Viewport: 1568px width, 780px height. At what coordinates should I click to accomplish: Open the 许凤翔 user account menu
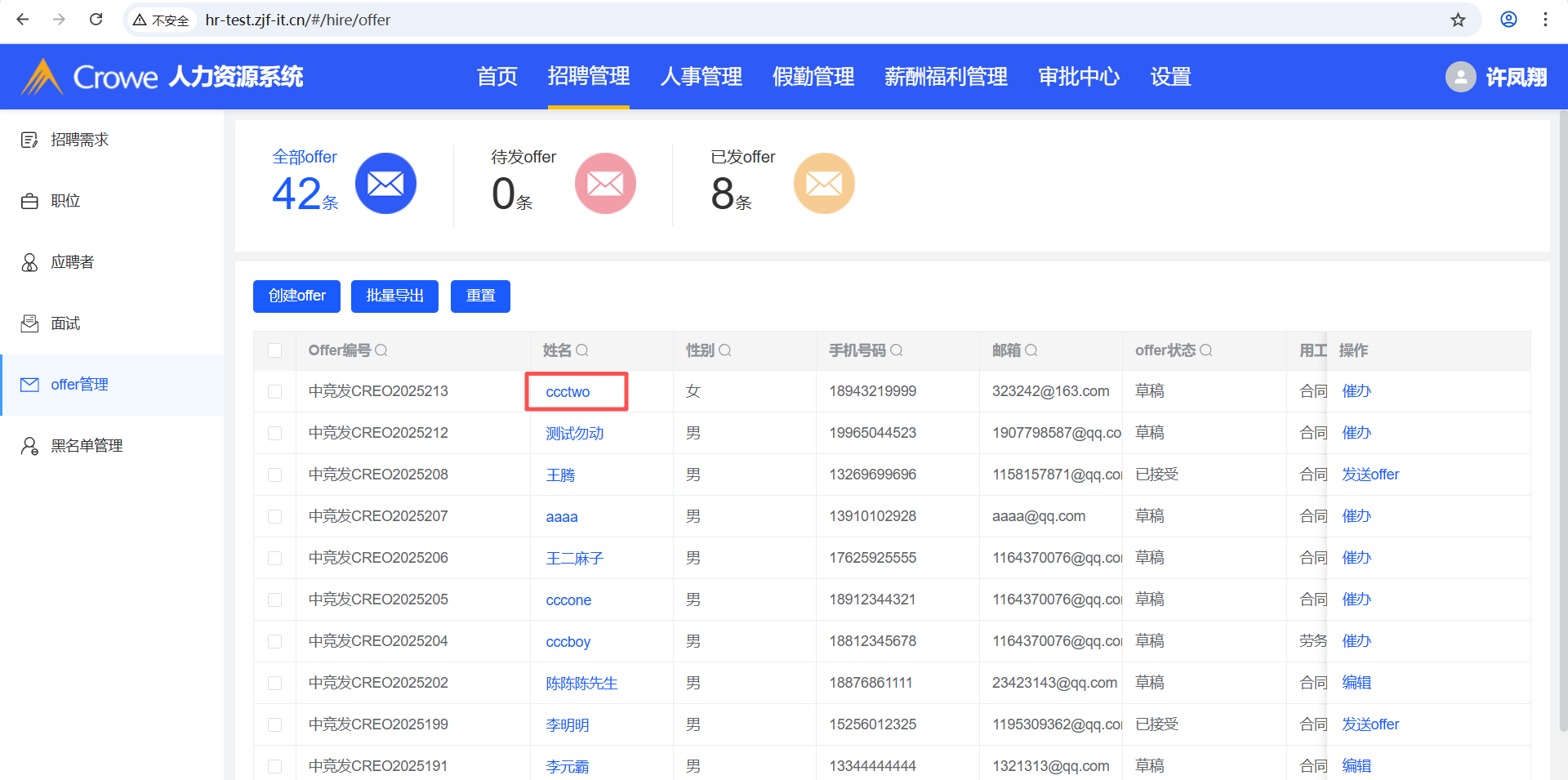tap(1496, 77)
